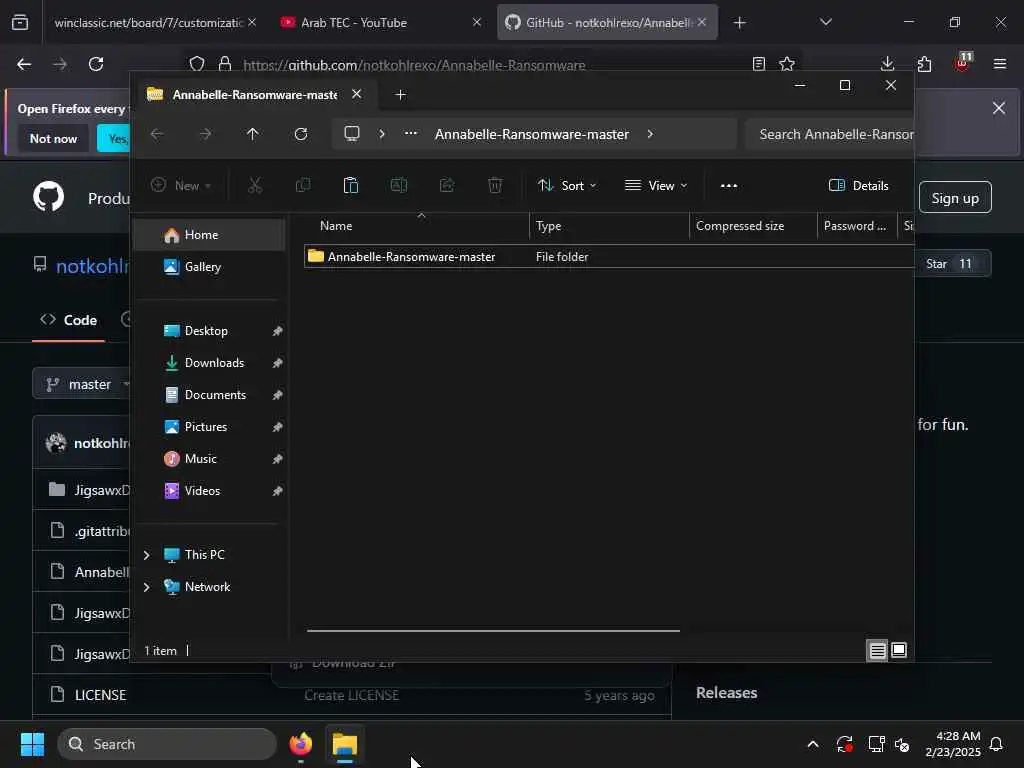
Task: Open the Sort dropdown menu
Action: click(567, 186)
